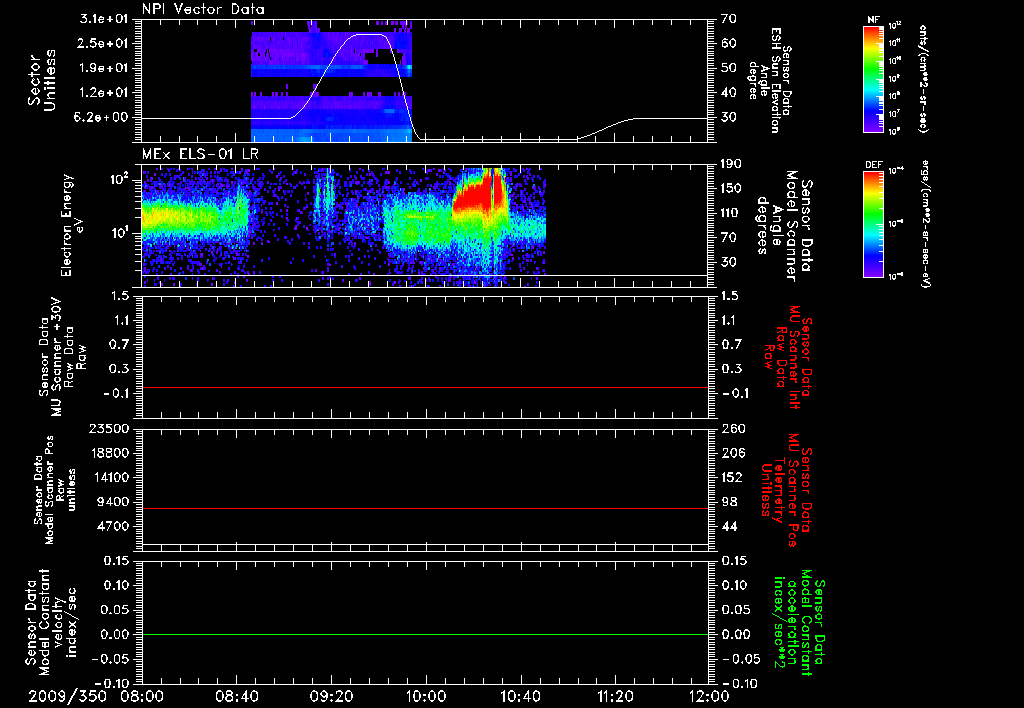This screenshot has height=708, width=1024.
Task: Click the 08:00 time axis label
Action: pyautogui.click(x=142, y=696)
